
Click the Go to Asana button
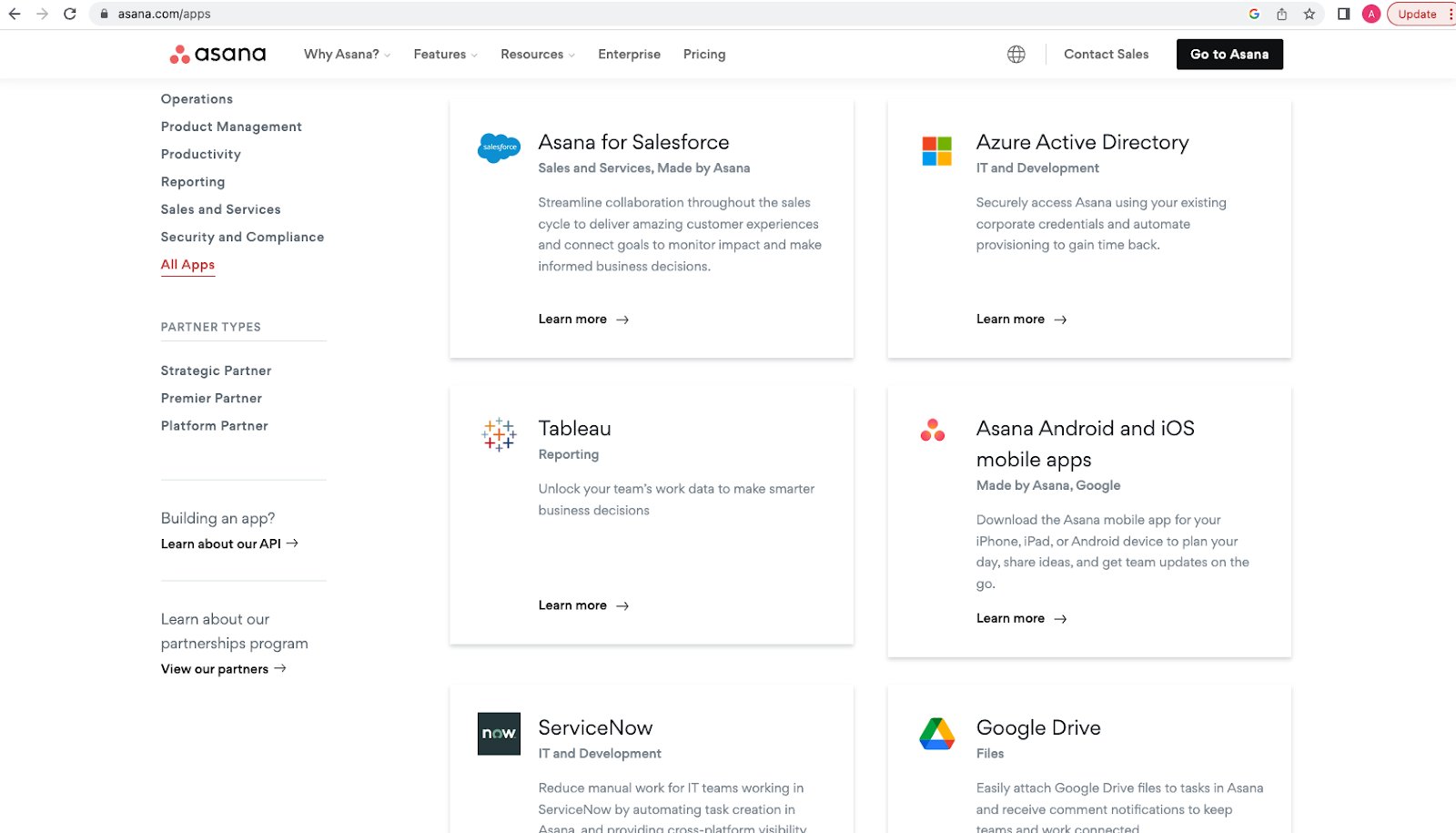click(x=1228, y=54)
